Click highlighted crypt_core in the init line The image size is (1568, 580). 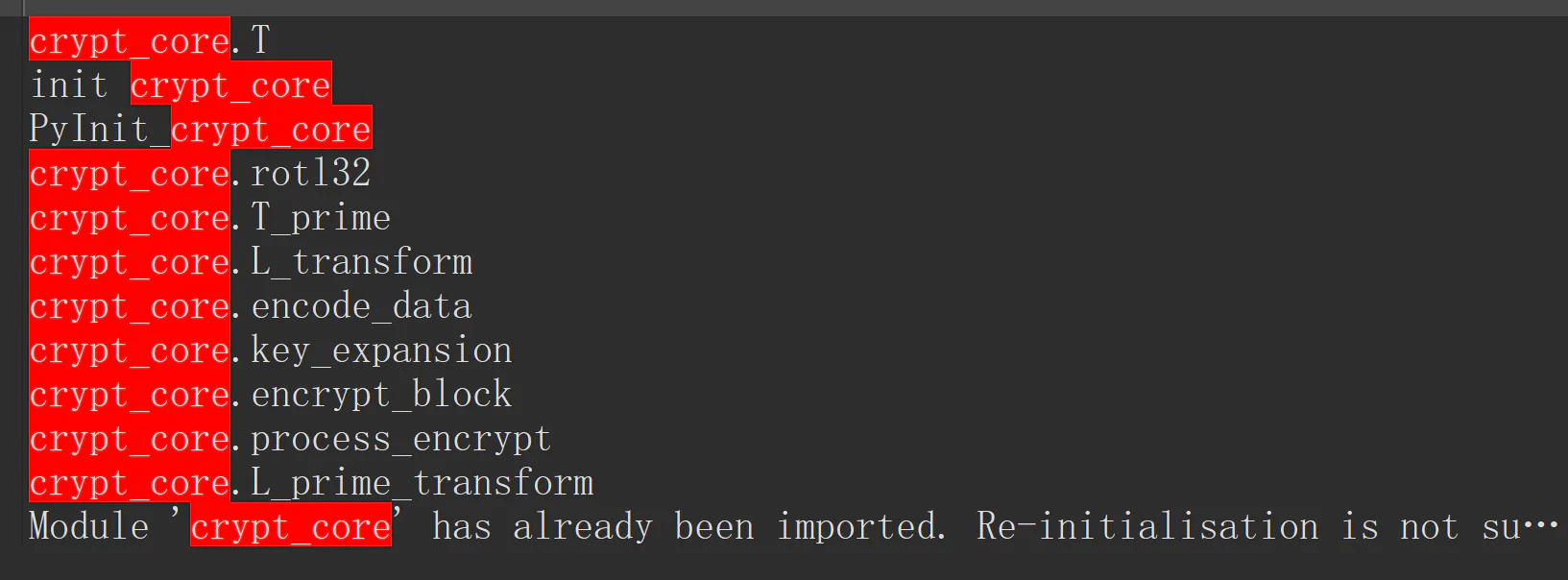[x=231, y=85]
